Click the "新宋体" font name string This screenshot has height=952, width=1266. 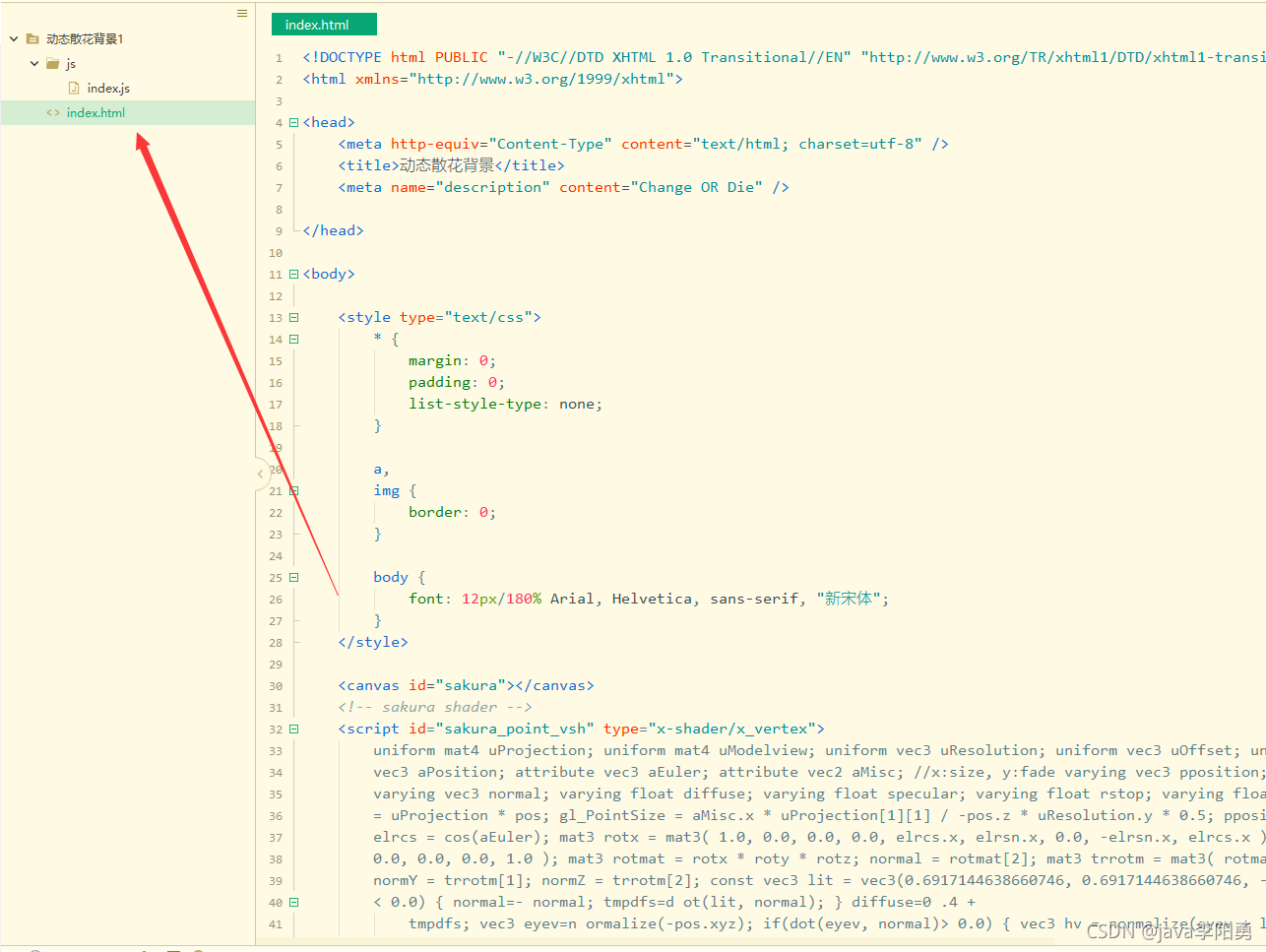[x=848, y=599]
